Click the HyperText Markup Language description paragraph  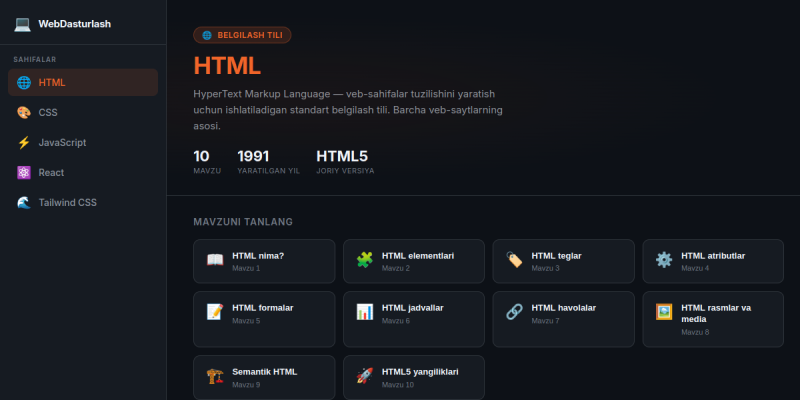pyautogui.click(x=348, y=110)
